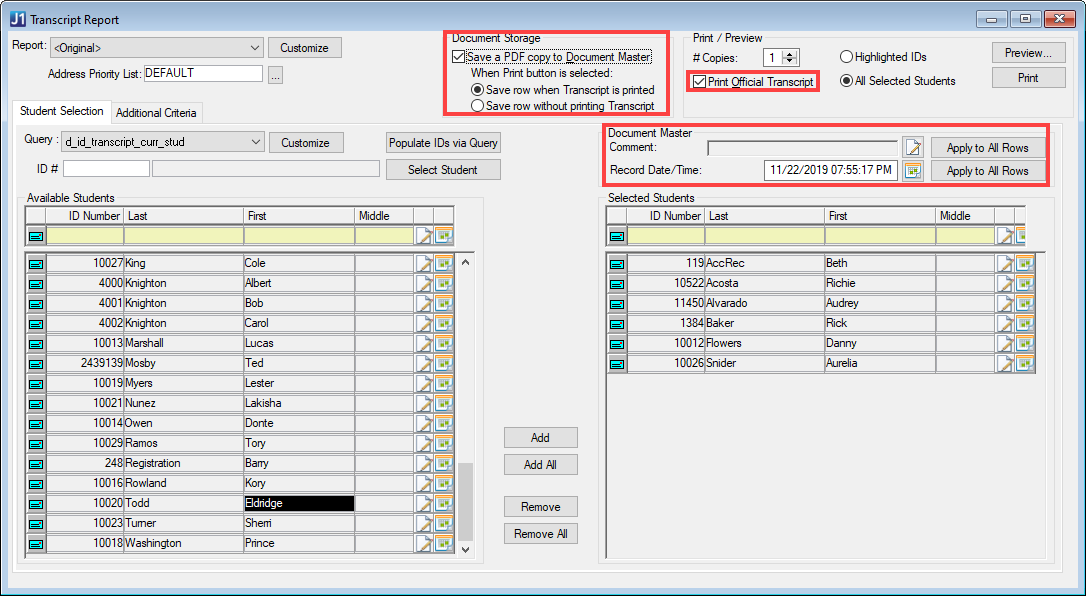Click the ID 2439139 cell for Mosby
Screen dimensions: 1086x596
point(85,363)
